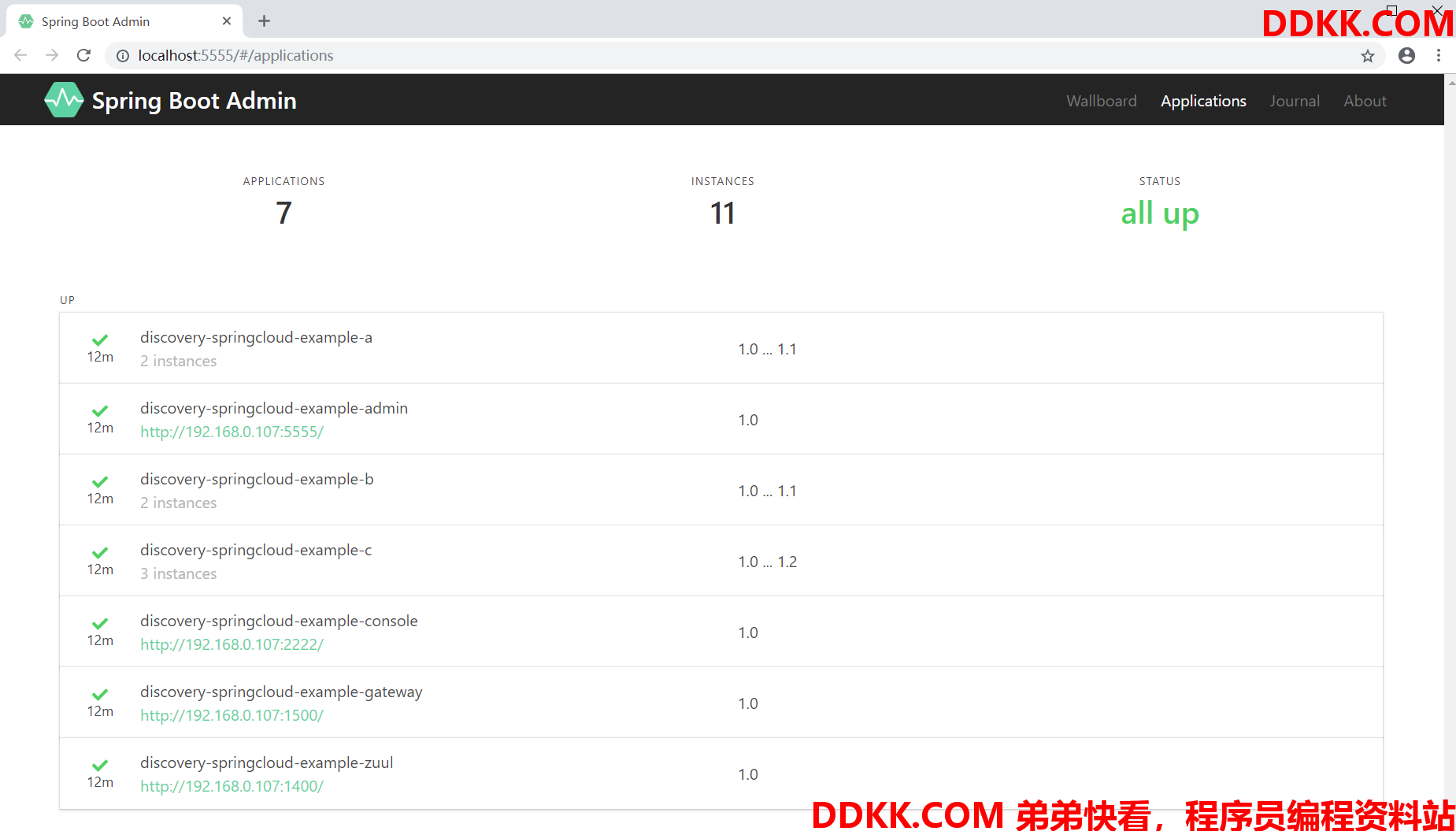Select the Applications navigation item
Screen dimensions: 1456x831
click(x=1203, y=101)
